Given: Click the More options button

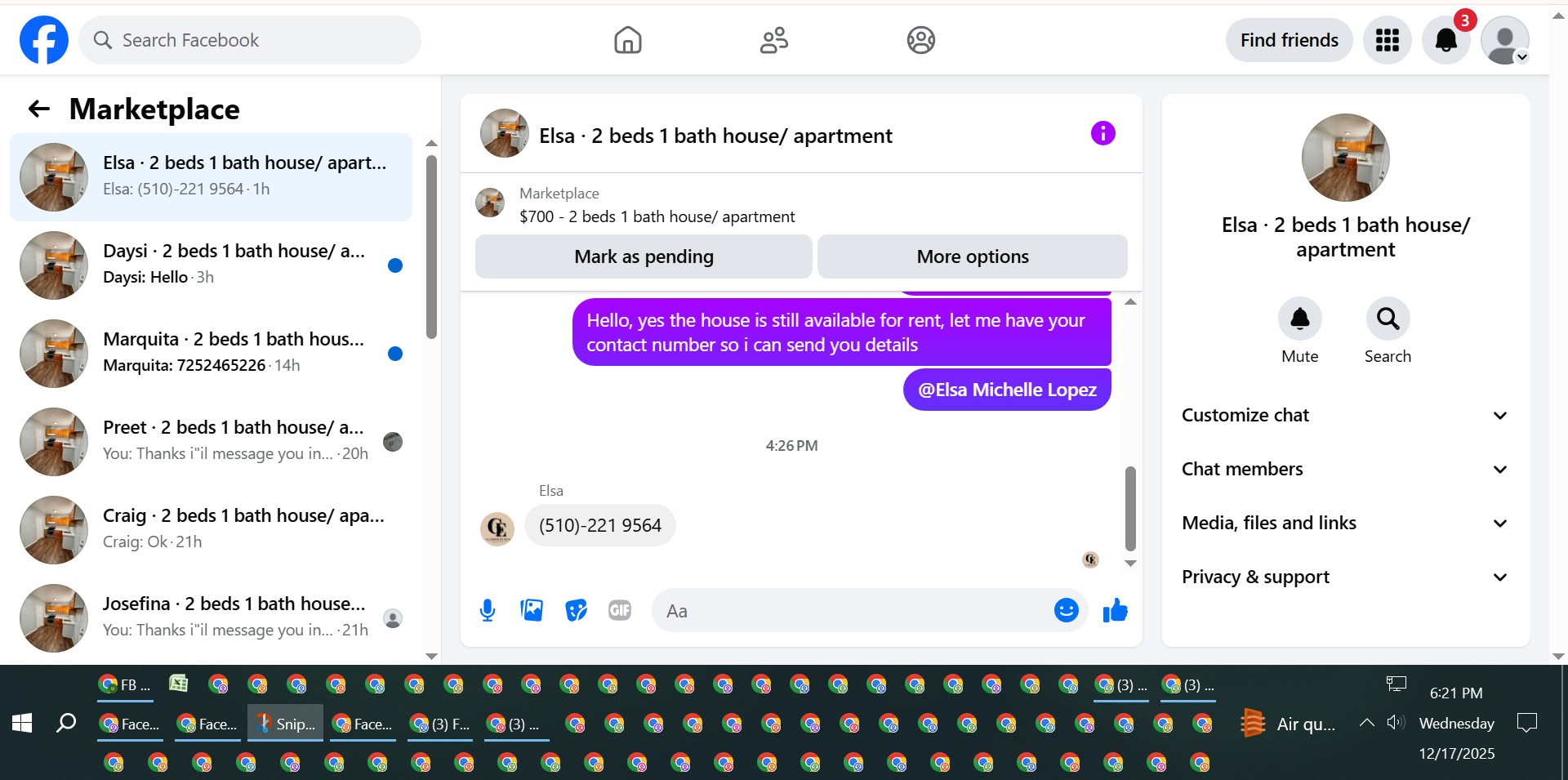Looking at the screenshot, I should (972, 256).
